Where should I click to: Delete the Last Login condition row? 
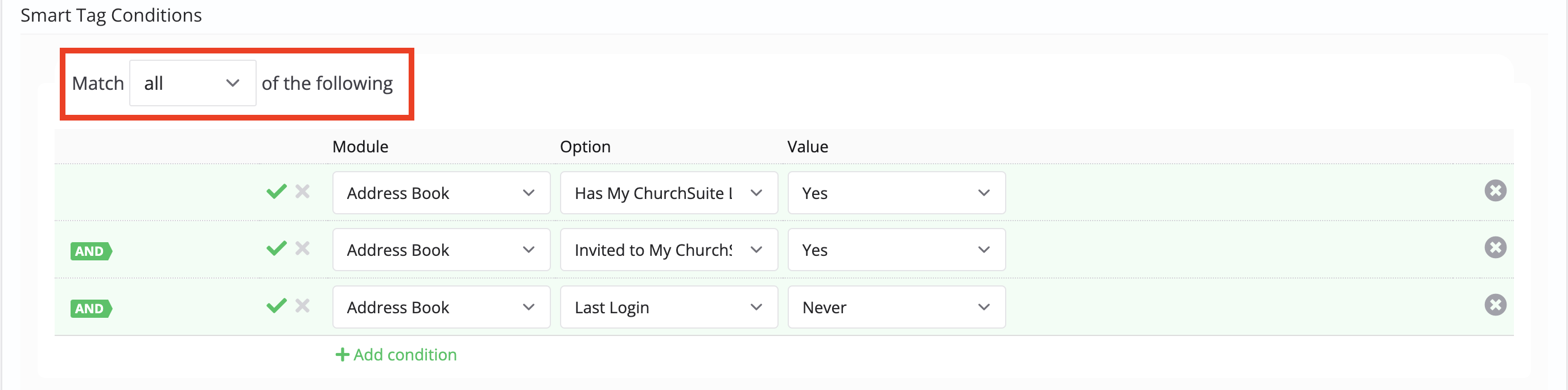[x=1495, y=305]
